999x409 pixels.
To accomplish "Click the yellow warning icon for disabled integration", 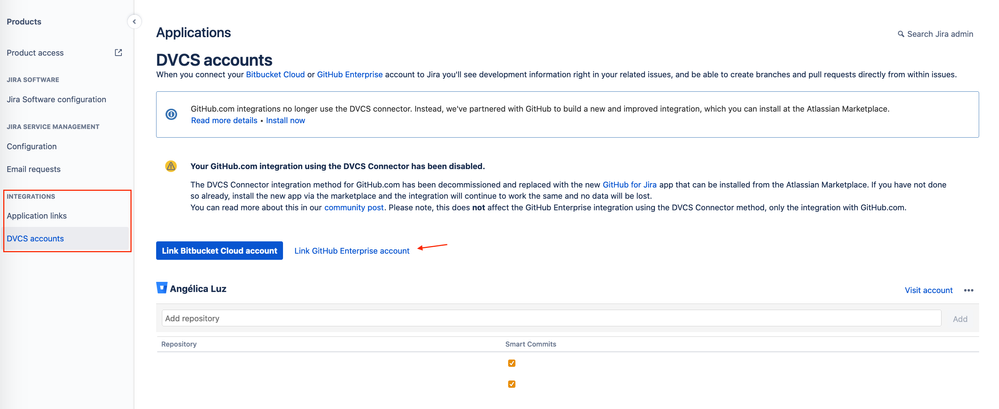I will tap(171, 166).
